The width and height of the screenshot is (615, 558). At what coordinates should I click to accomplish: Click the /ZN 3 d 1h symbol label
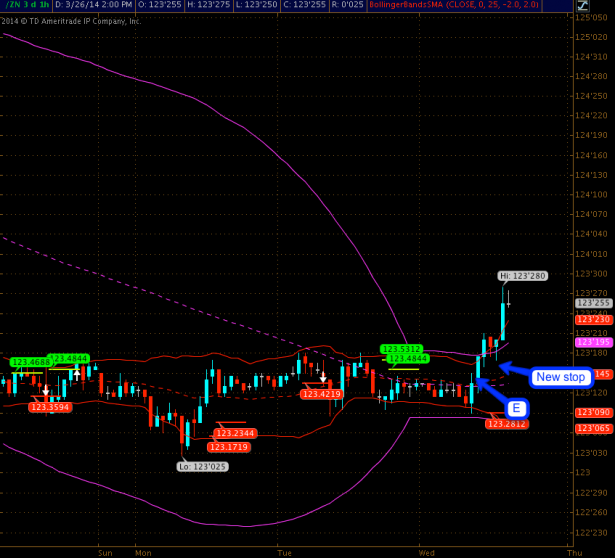pos(26,5)
